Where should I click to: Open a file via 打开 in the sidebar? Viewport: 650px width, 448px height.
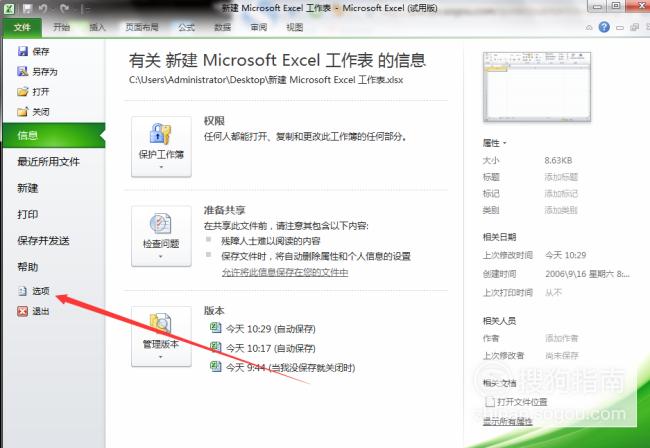point(34,92)
